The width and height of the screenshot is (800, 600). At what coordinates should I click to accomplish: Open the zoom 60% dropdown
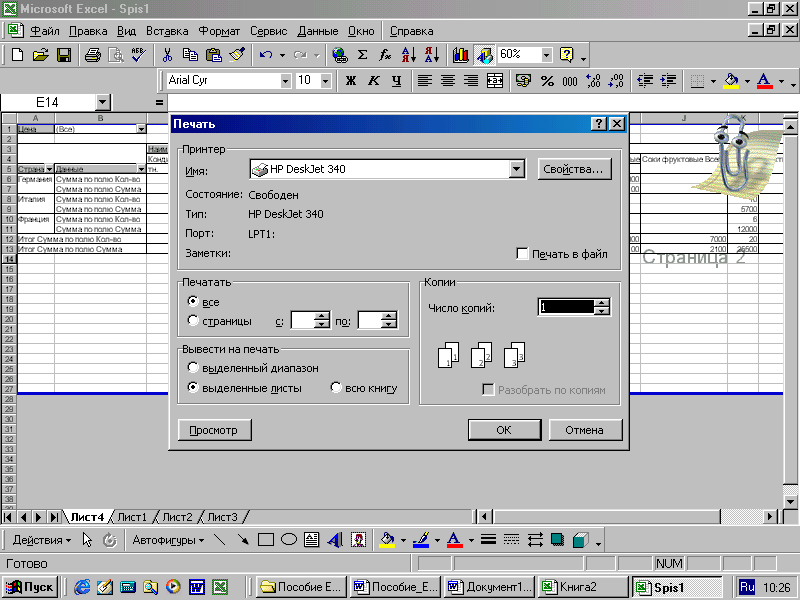[546, 55]
